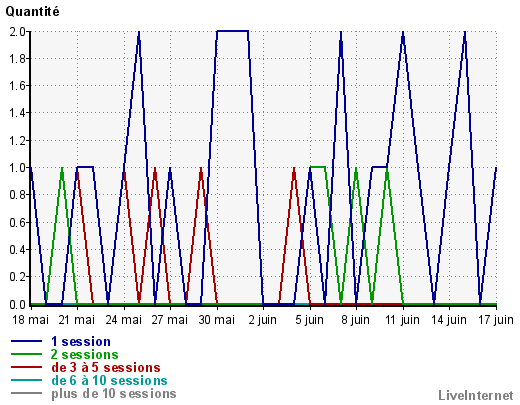520x405 pixels.
Task: Open the LiveInternet watermark link
Action: coord(476,395)
